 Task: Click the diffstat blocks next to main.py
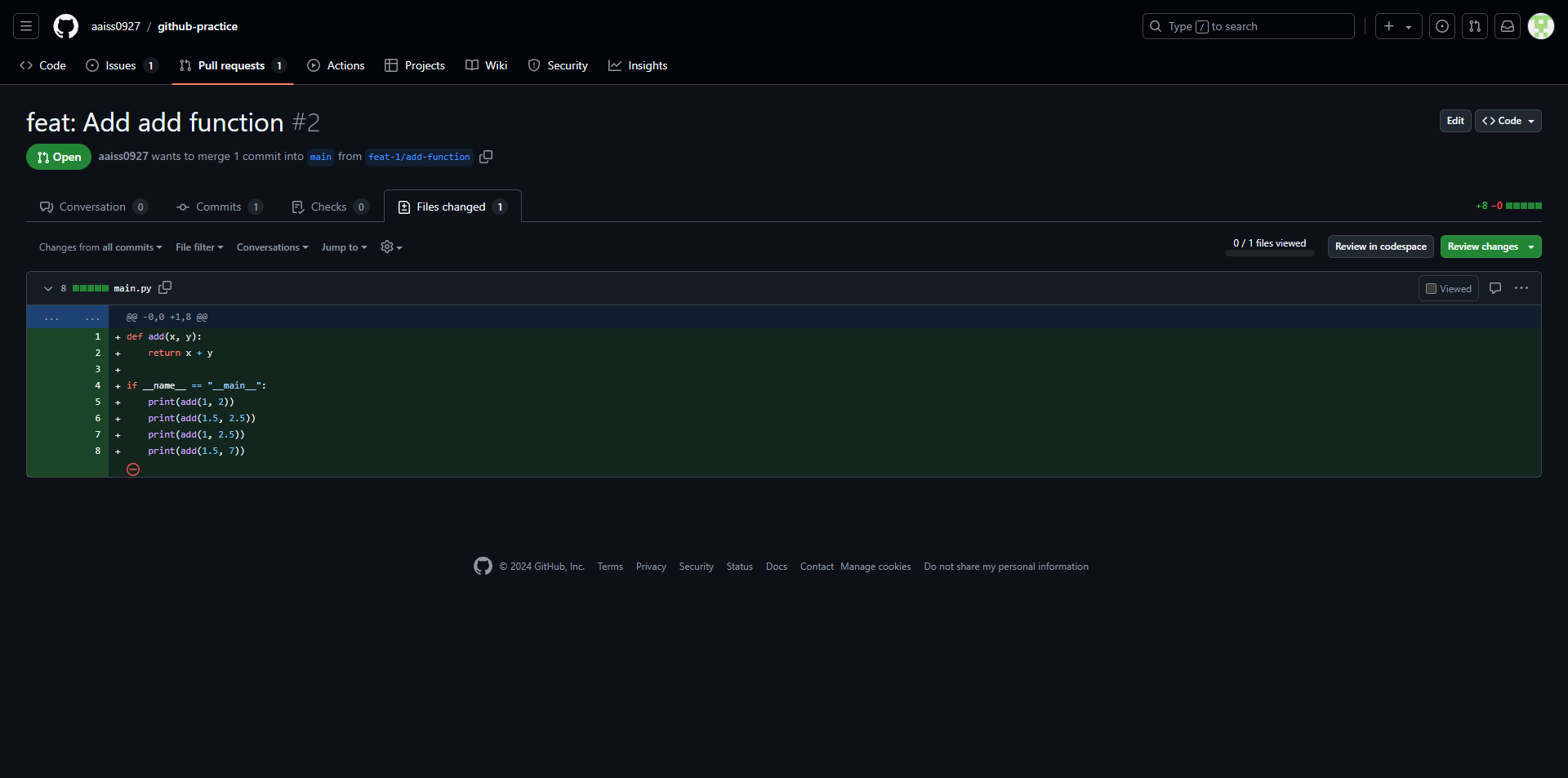coord(91,288)
